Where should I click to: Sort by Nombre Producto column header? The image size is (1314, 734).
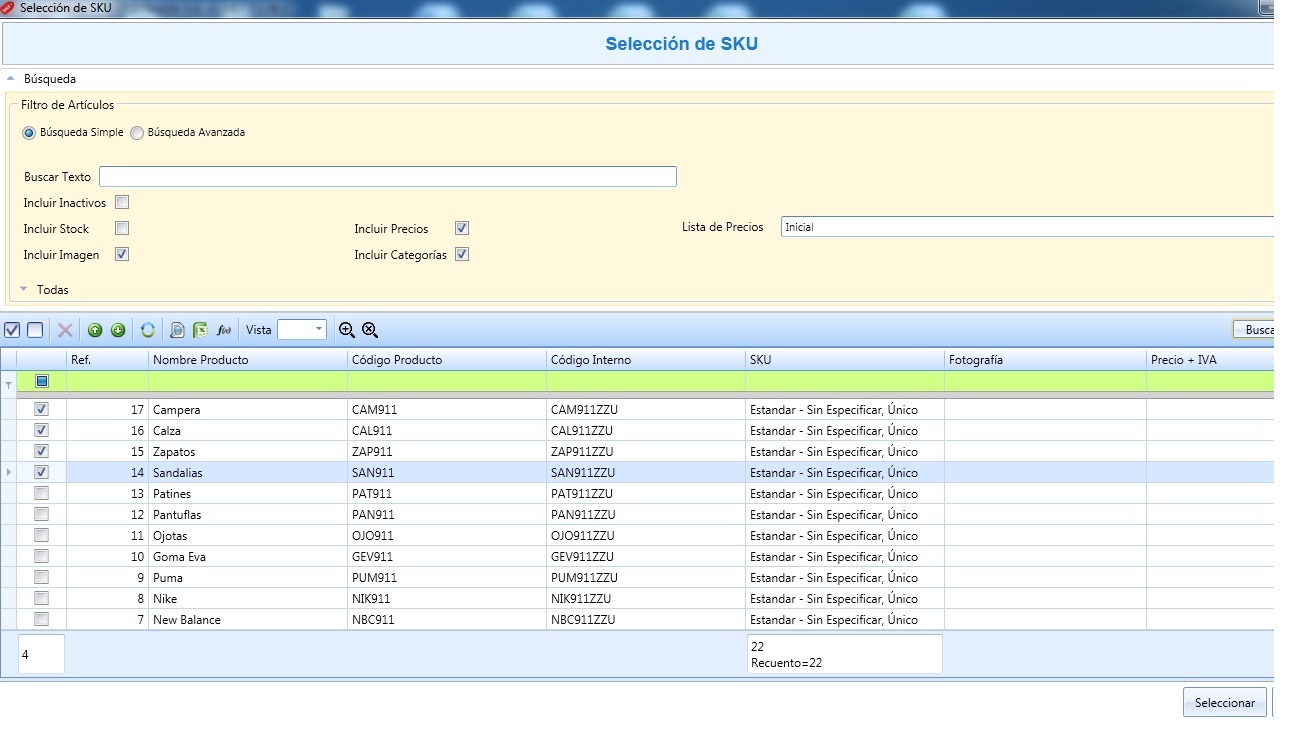tap(248, 360)
